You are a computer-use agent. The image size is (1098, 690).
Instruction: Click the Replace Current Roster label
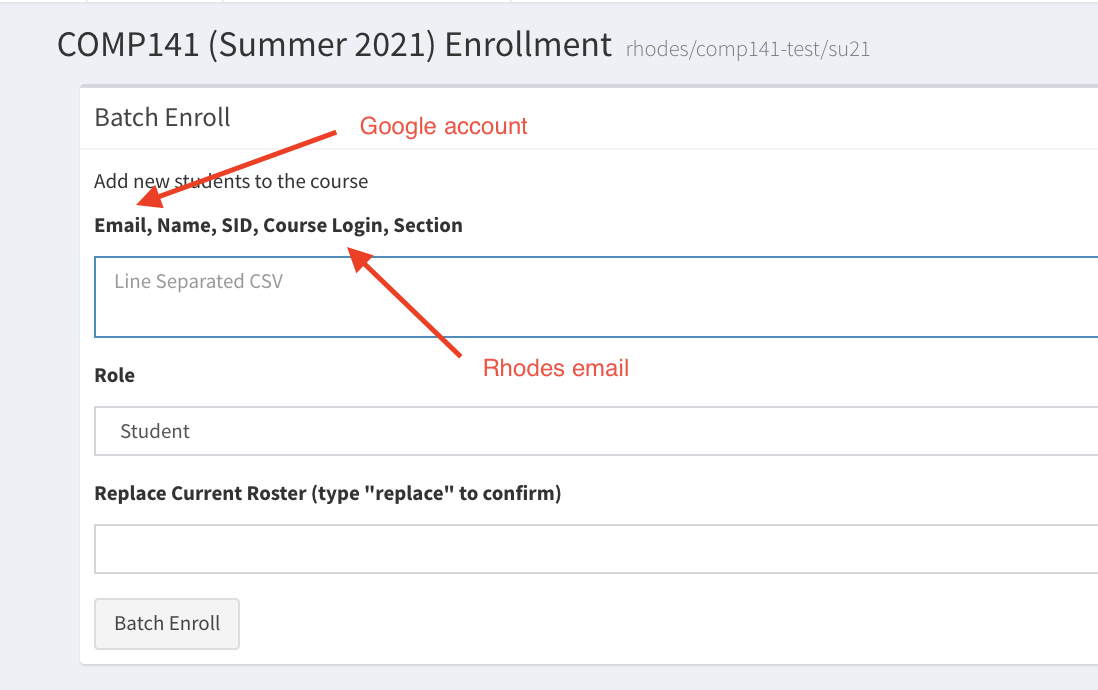pos(327,493)
